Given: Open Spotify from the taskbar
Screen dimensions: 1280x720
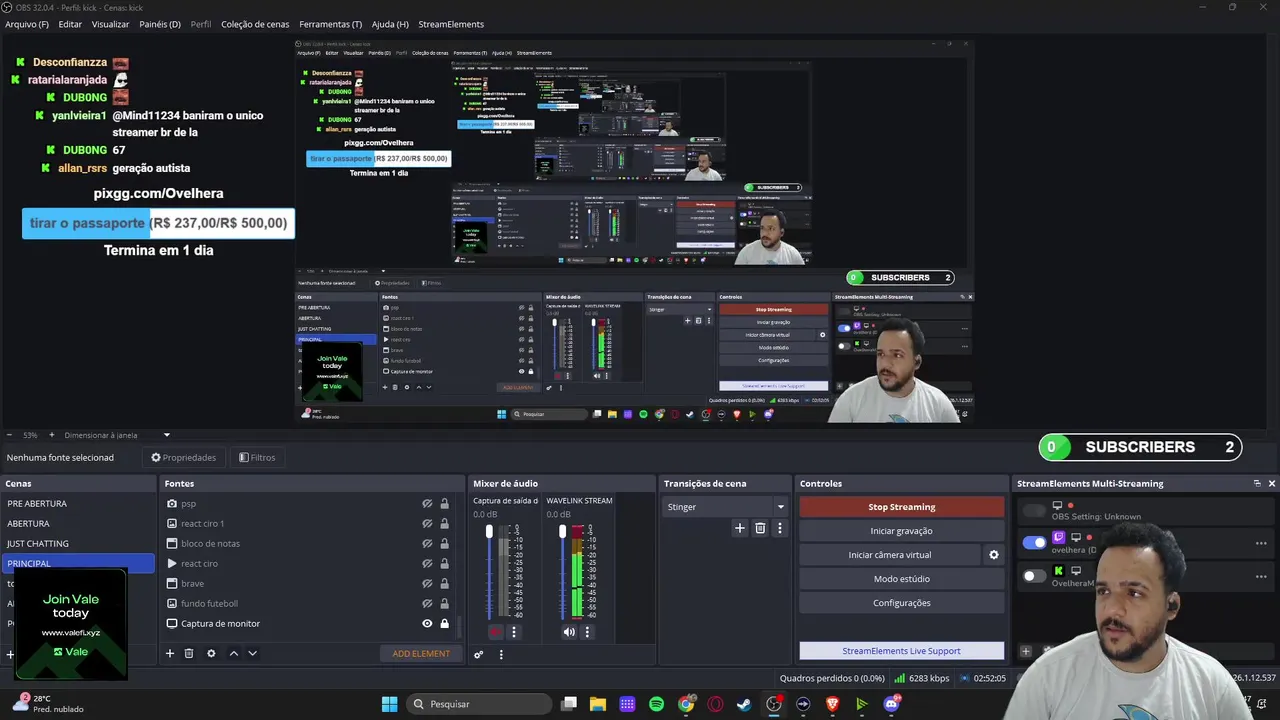Looking at the screenshot, I should [x=657, y=704].
